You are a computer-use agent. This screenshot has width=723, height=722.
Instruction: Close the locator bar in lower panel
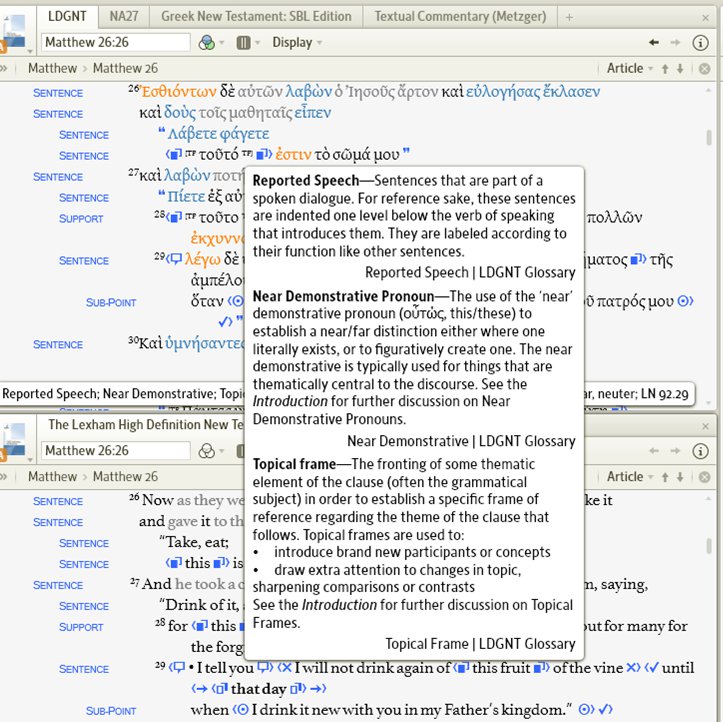pyautogui.click(x=704, y=477)
